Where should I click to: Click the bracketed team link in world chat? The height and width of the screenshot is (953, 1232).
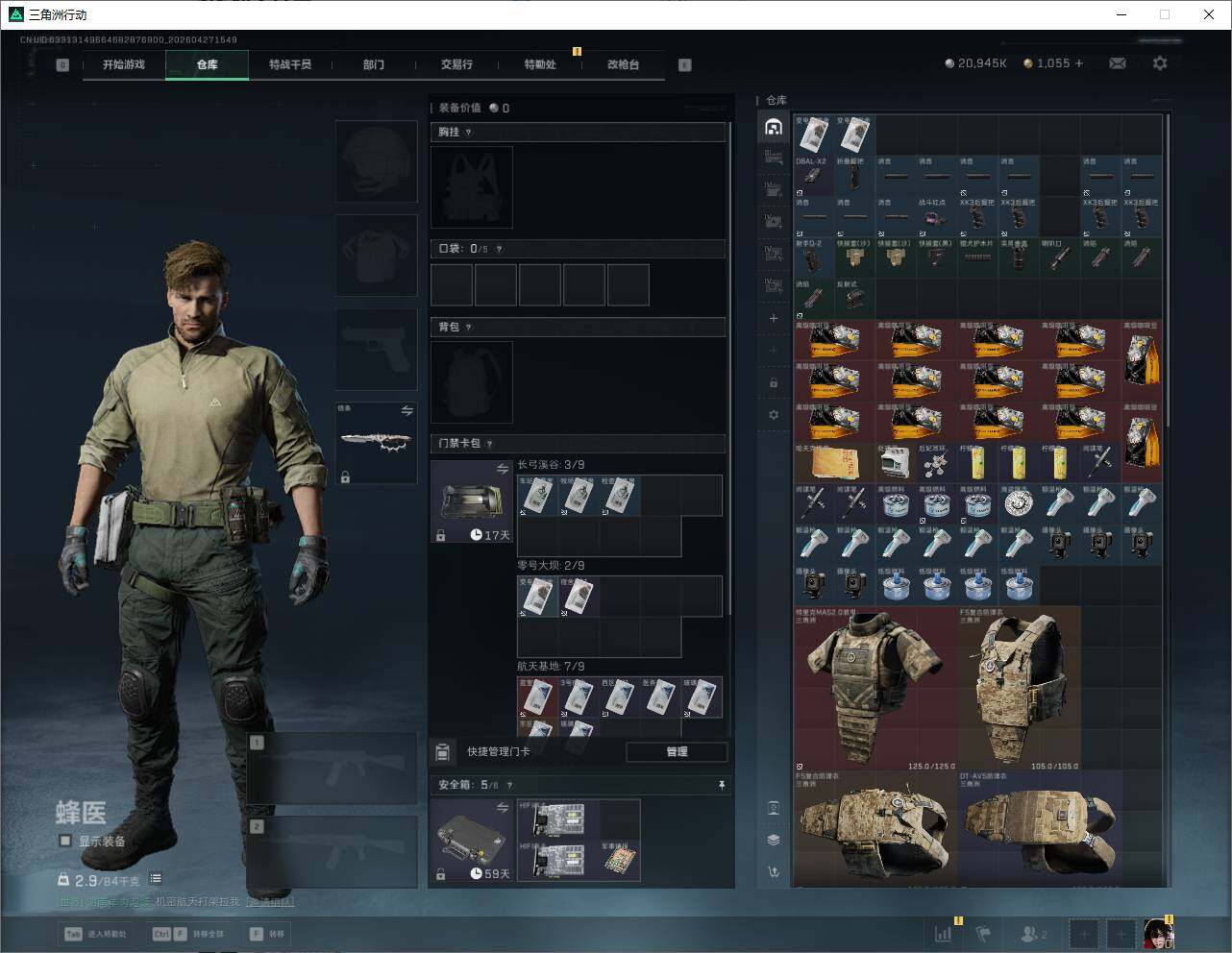tap(270, 902)
